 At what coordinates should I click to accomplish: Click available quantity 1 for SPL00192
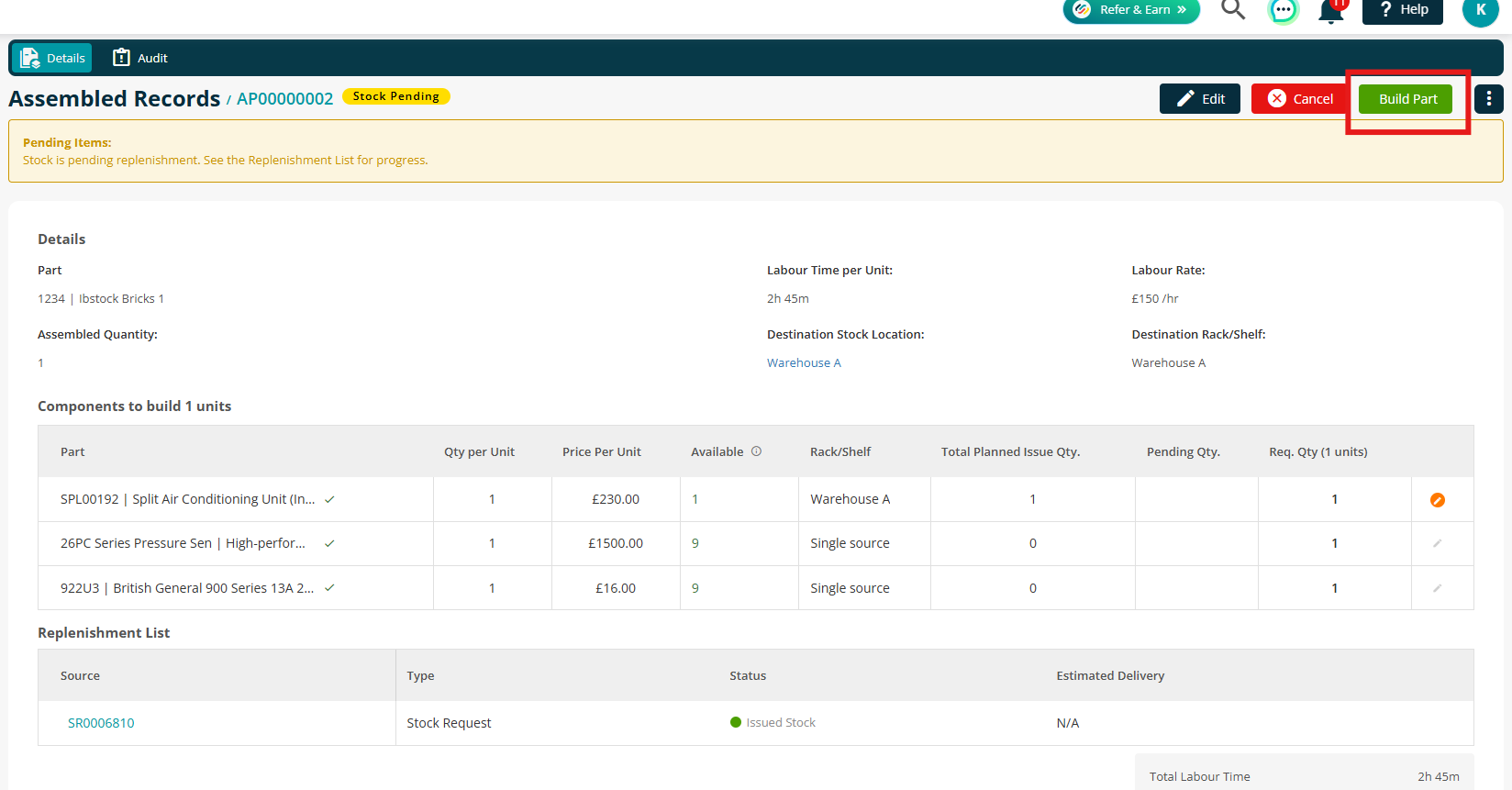[695, 500]
